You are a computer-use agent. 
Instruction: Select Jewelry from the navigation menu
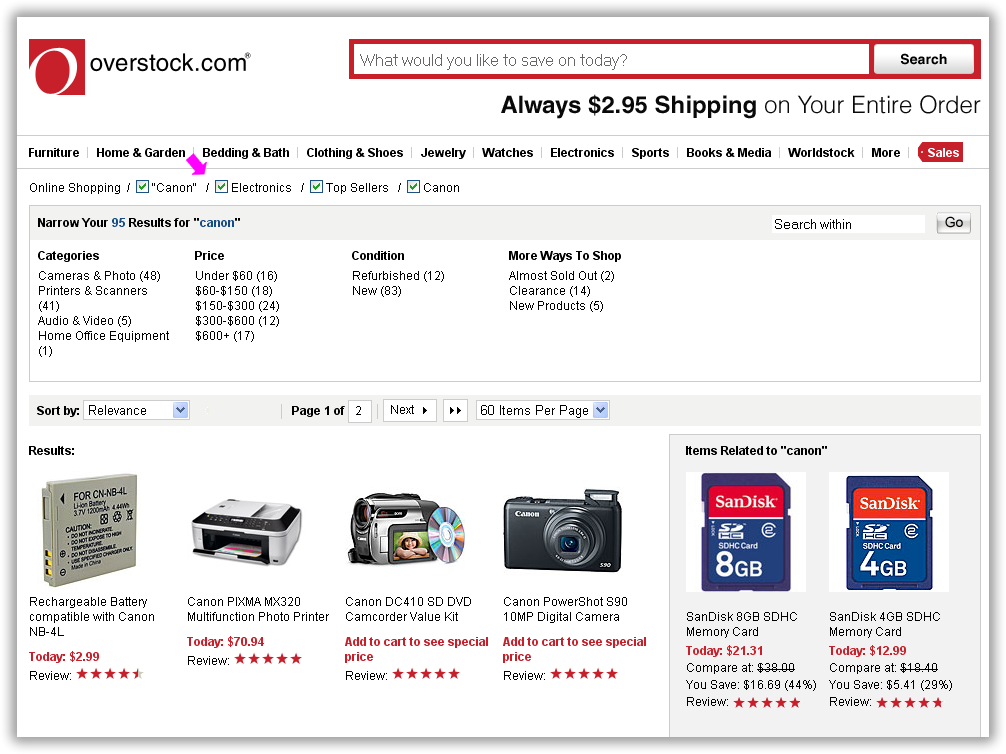pos(443,153)
